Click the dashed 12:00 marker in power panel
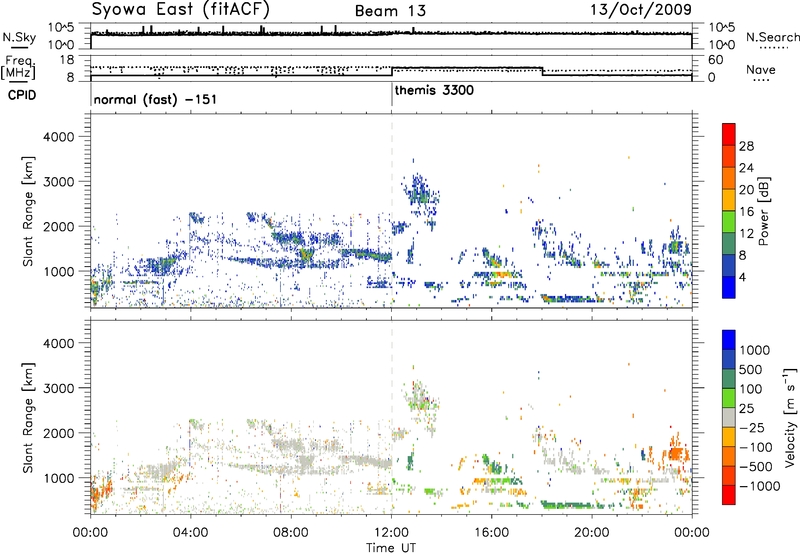The width and height of the screenshot is (800, 554). 392,210
